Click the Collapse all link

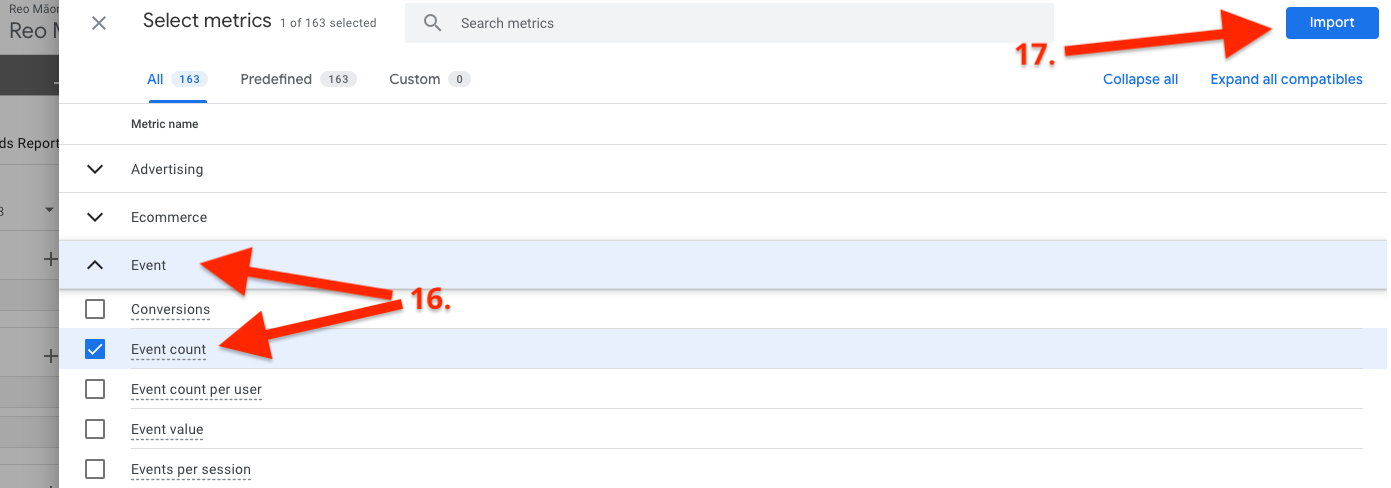[x=1140, y=79]
